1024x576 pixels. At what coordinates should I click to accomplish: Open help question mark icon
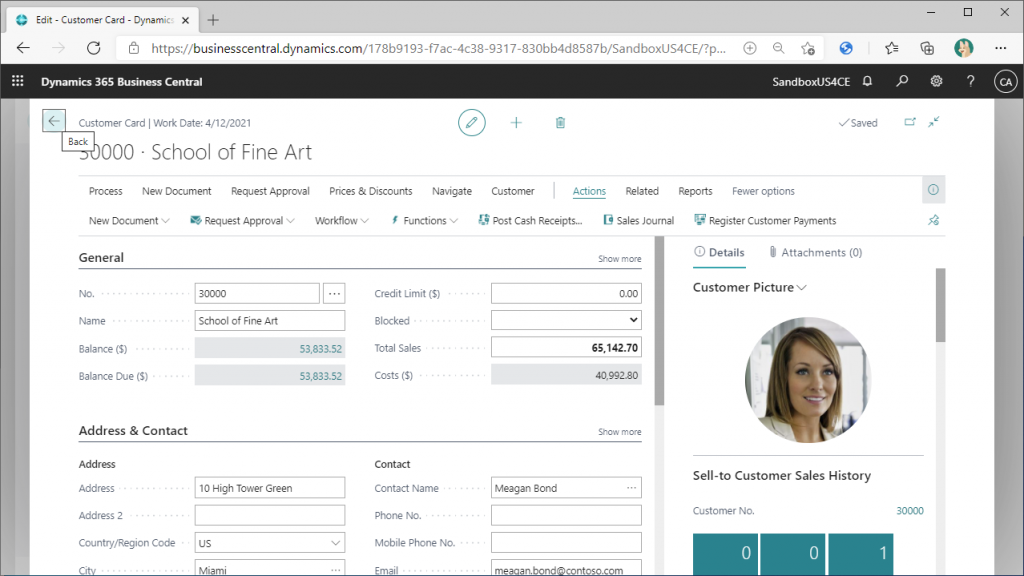pos(970,82)
